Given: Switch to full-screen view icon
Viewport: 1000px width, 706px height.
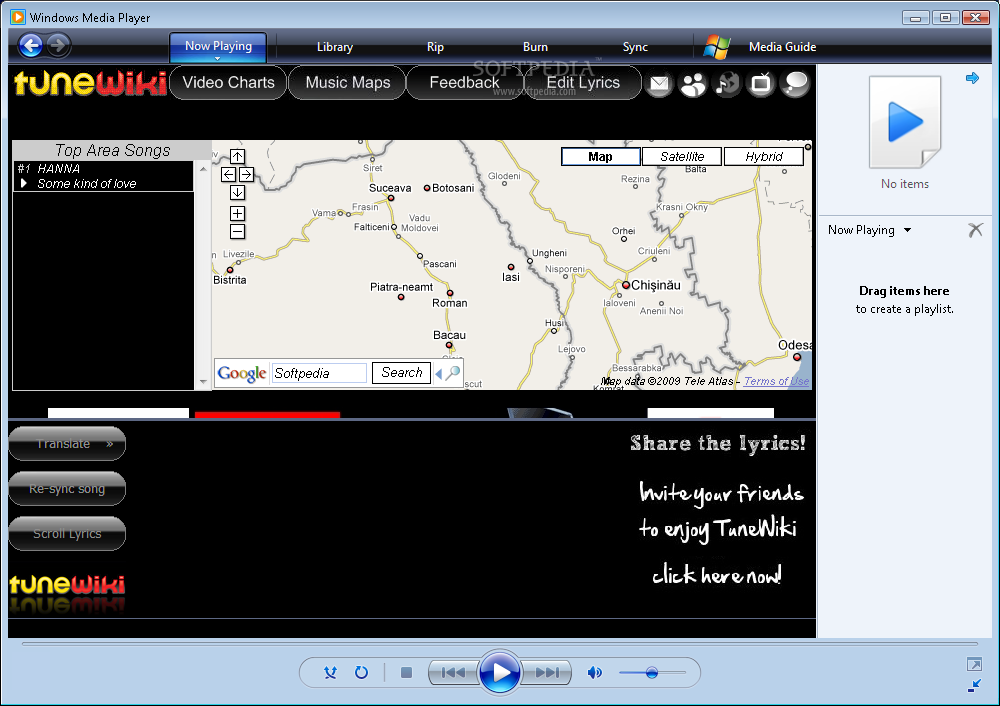Looking at the screenshot, I should pos(974,665).
